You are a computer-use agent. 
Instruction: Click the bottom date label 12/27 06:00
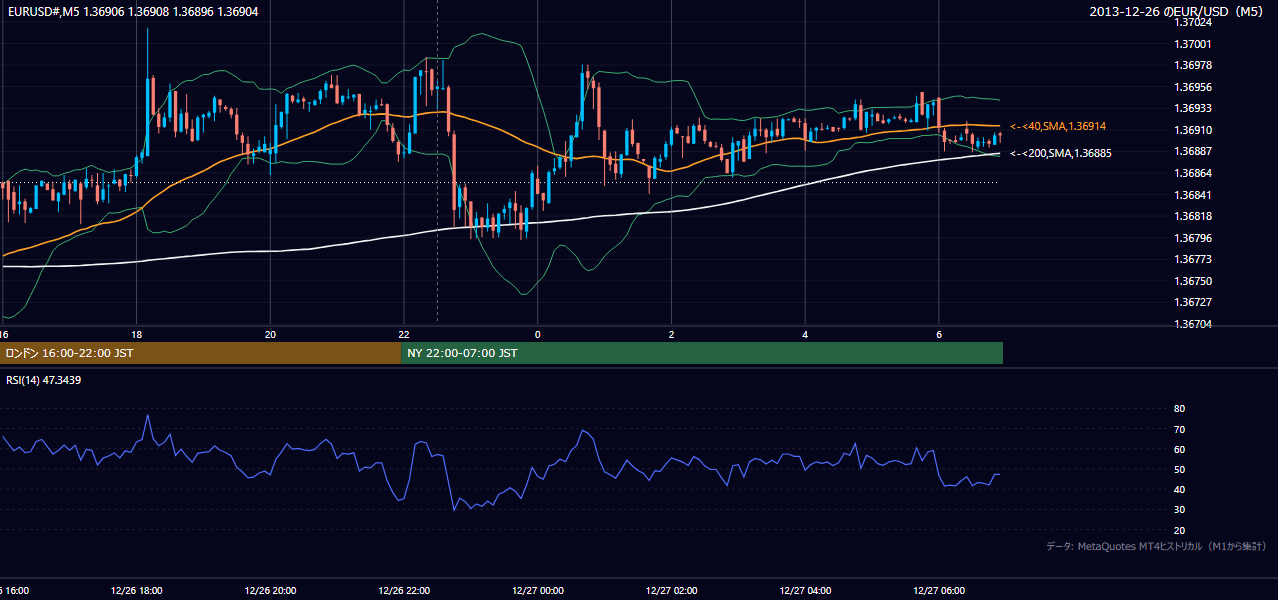coord(939,591)
